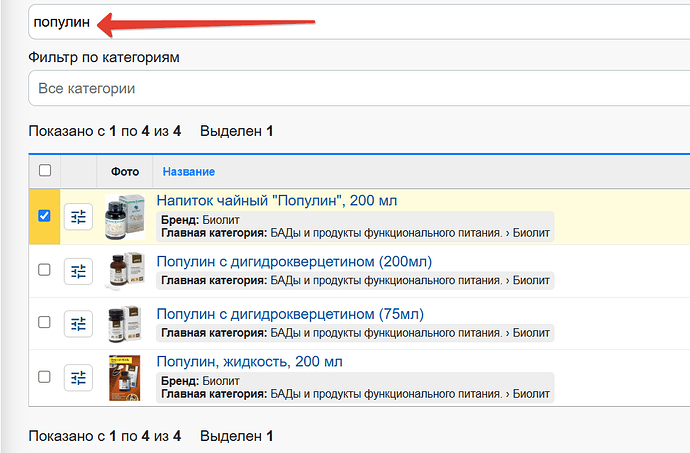Open settings icon for Популин с дигидрокверцетином (200мл)

[78, 271]
